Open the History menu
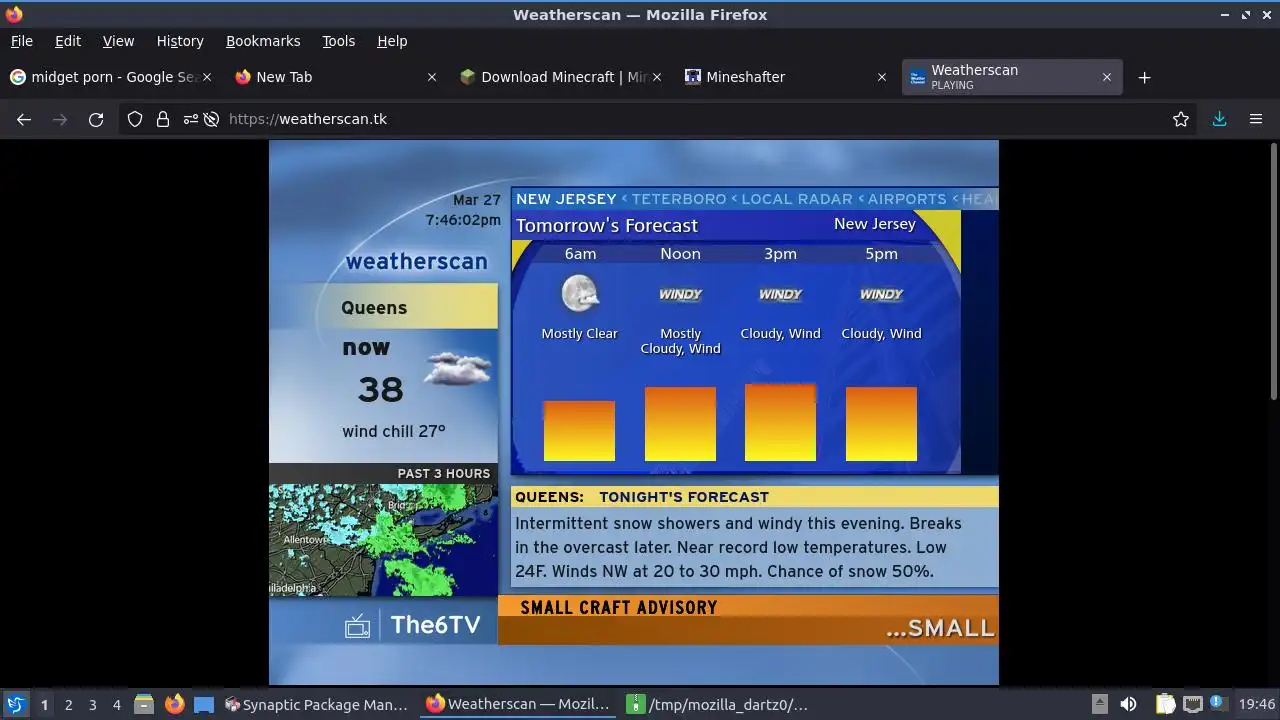 180,41
